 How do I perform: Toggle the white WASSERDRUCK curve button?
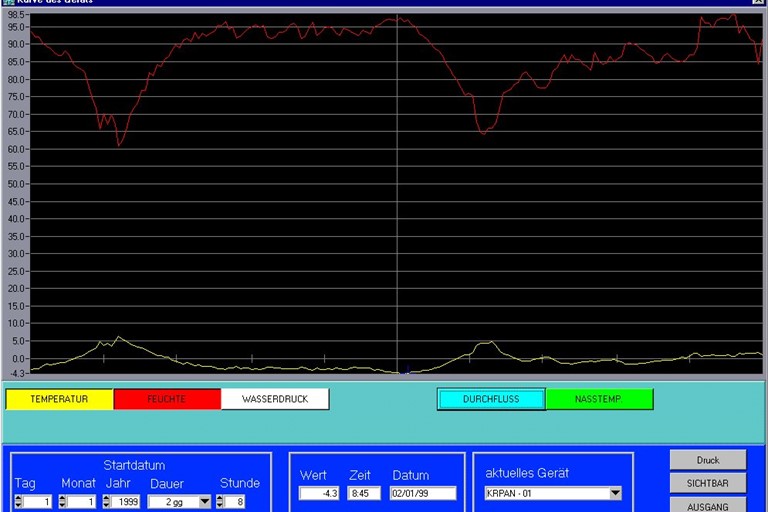[275, 399]
